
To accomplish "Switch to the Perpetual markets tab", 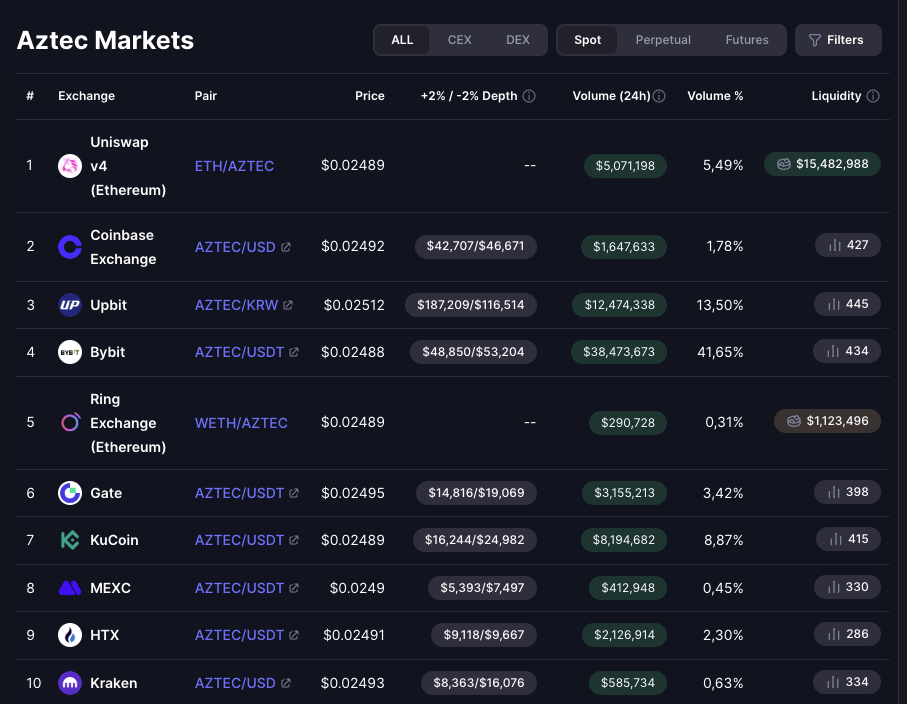I will 663,40.
